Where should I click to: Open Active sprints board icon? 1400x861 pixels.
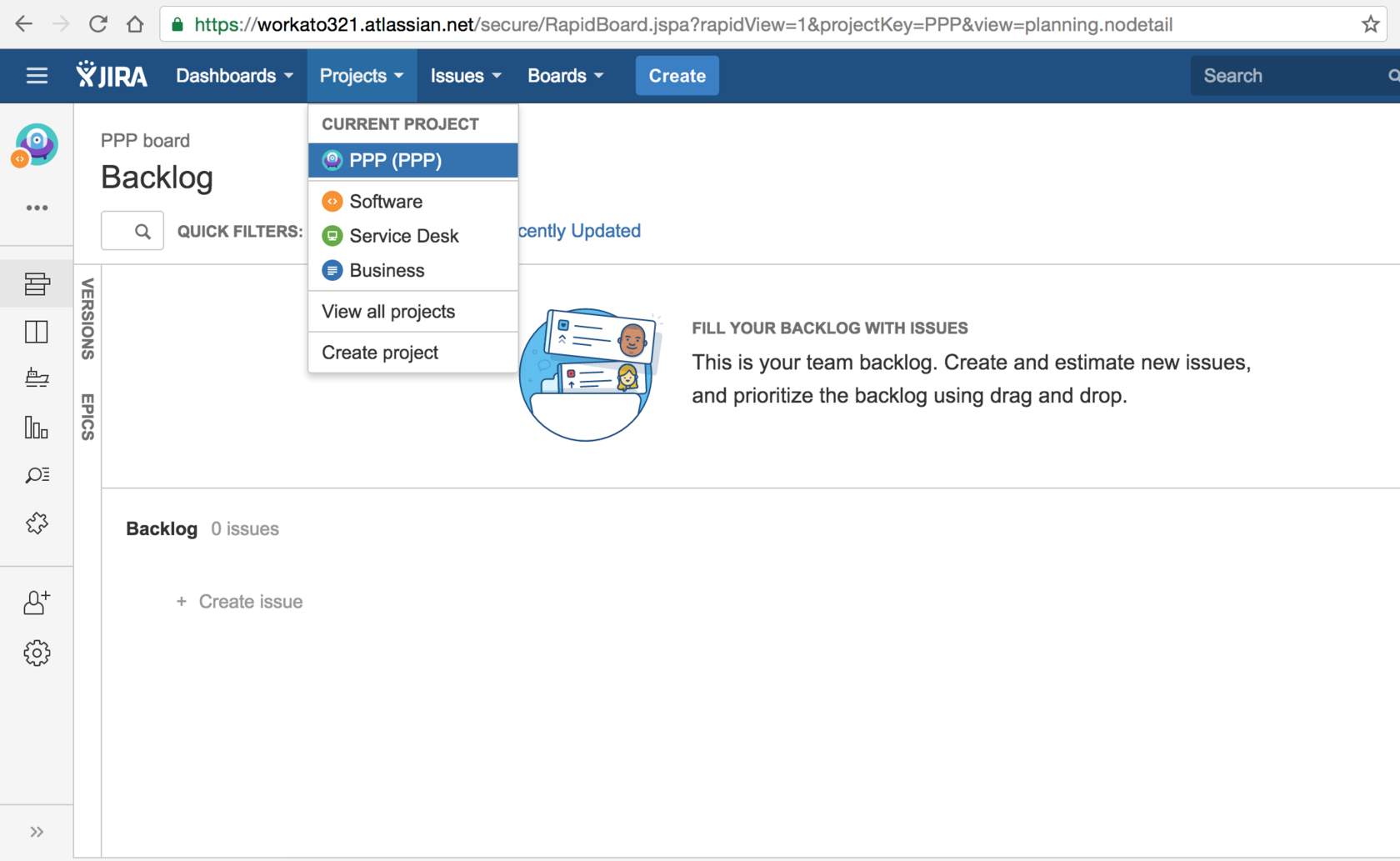[x=37, y=331]
